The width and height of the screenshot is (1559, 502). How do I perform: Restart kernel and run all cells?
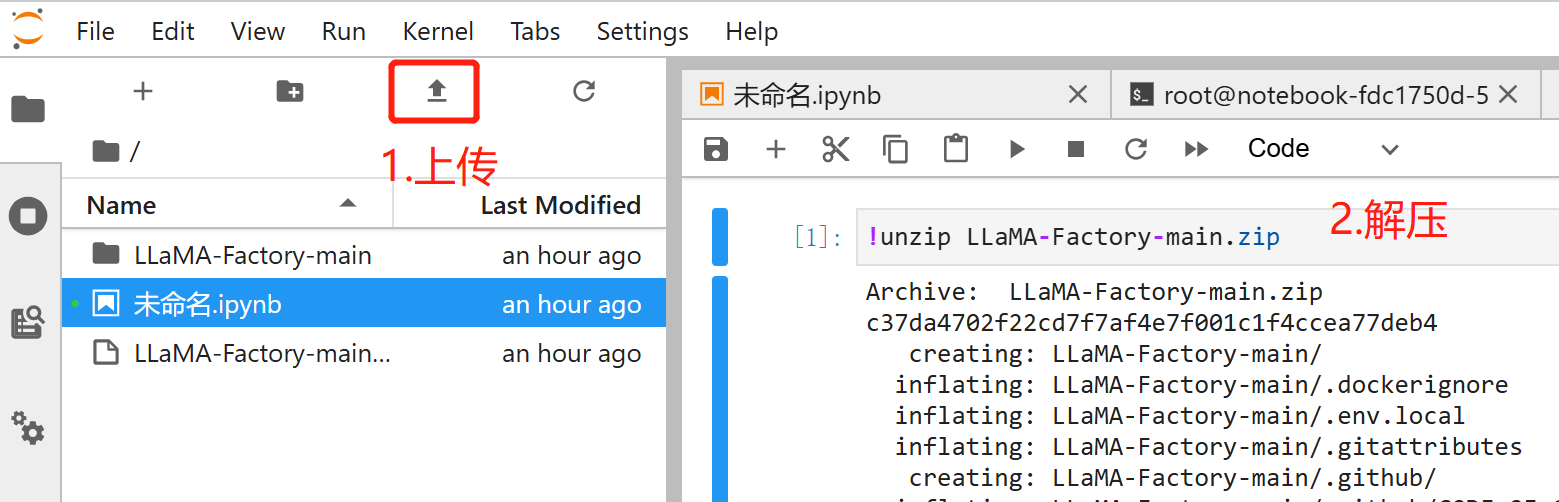point(1196,149)
